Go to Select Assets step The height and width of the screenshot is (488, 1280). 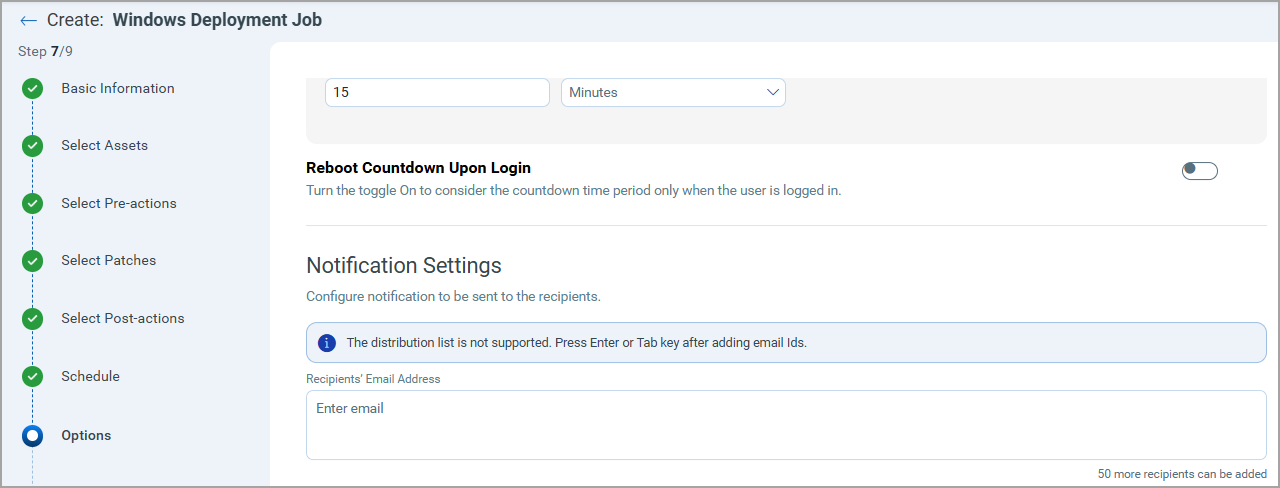104,146
